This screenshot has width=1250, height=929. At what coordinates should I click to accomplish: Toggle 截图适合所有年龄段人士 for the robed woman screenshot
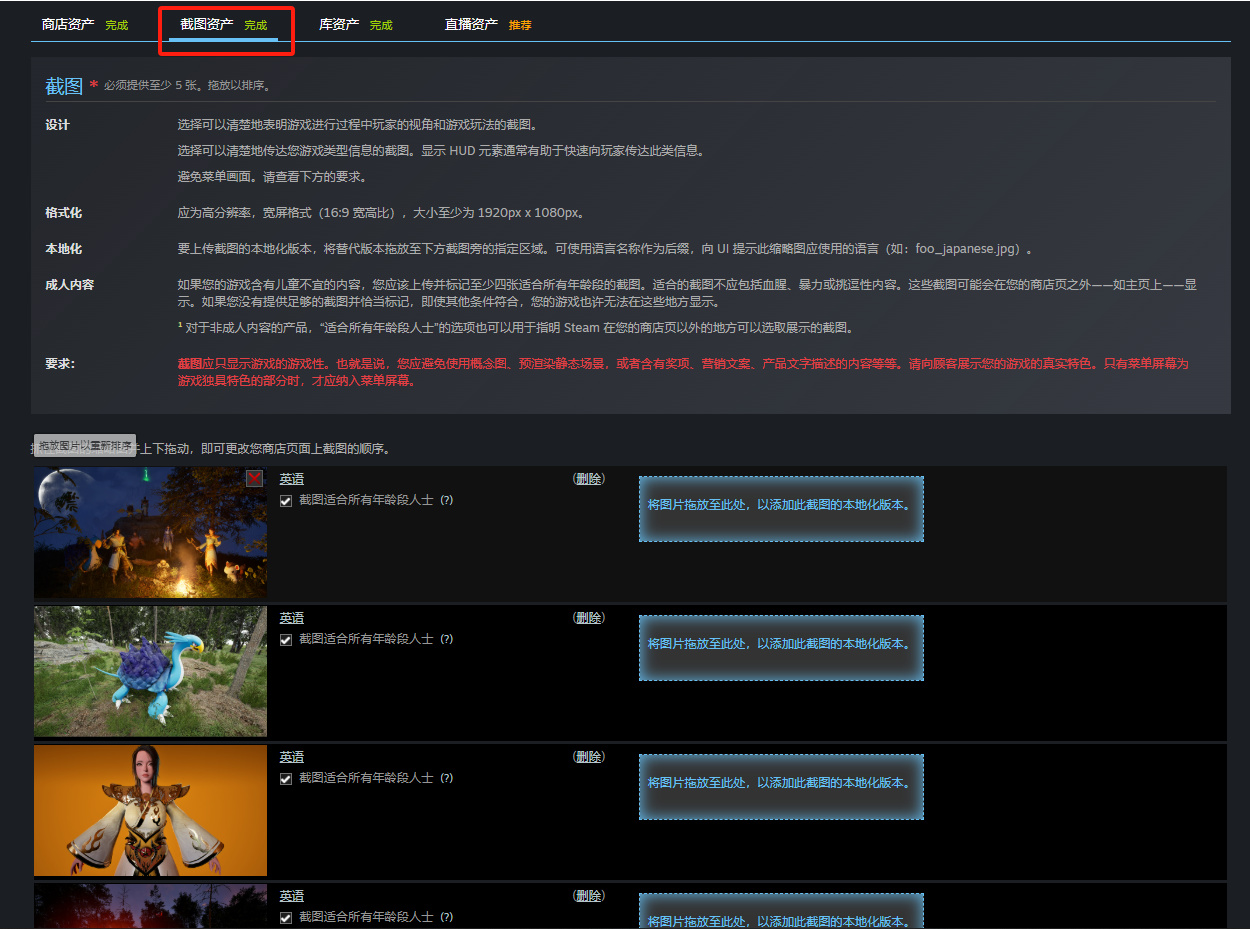point(286,778)
